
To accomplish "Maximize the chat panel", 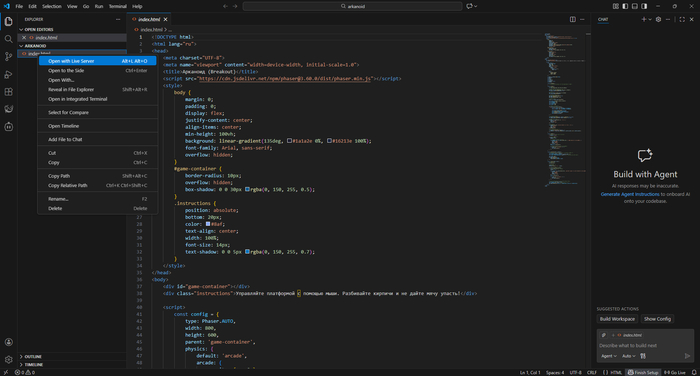I will pyautogui.click(x=682, y=19).
